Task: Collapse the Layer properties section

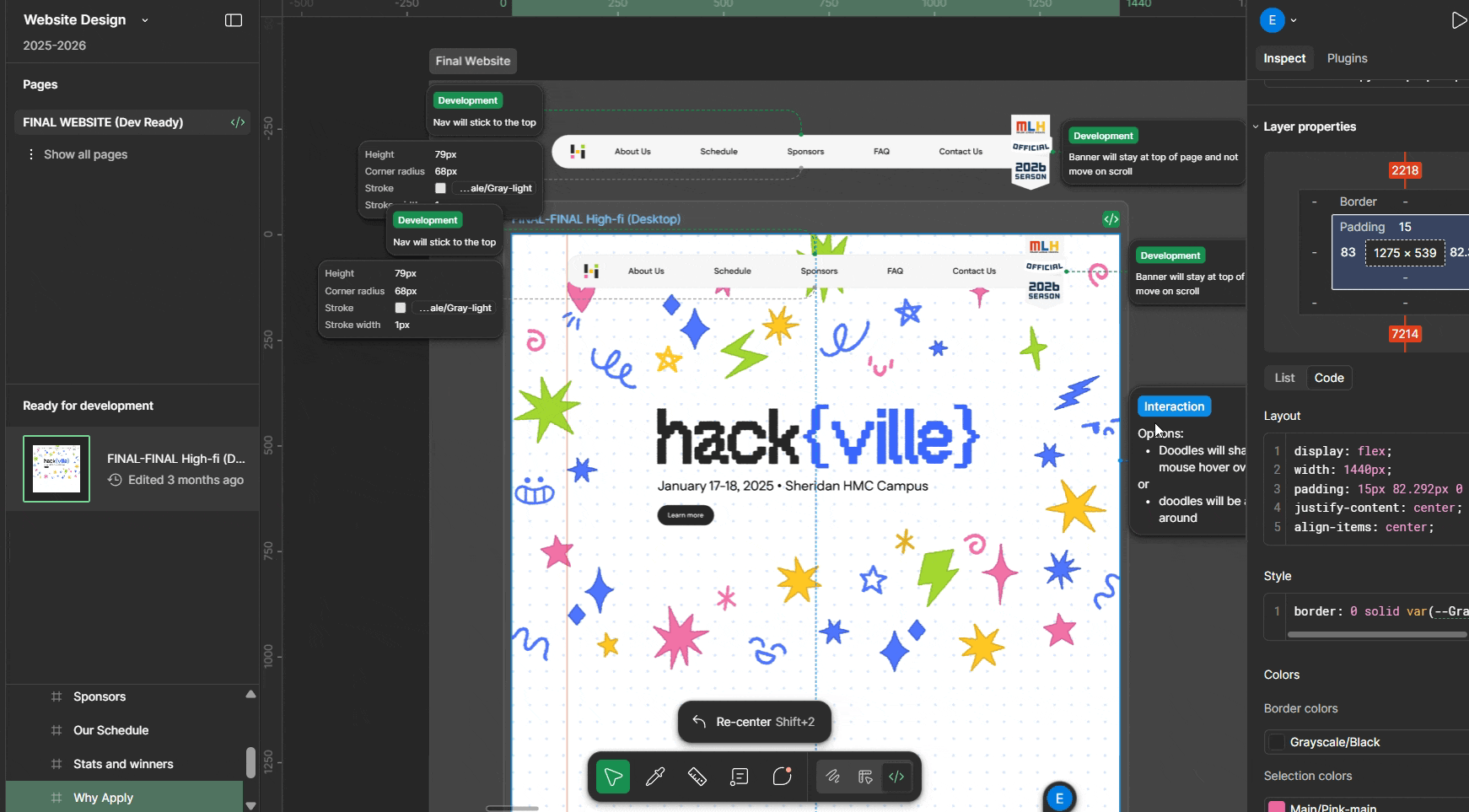Action: [1256, 126]
